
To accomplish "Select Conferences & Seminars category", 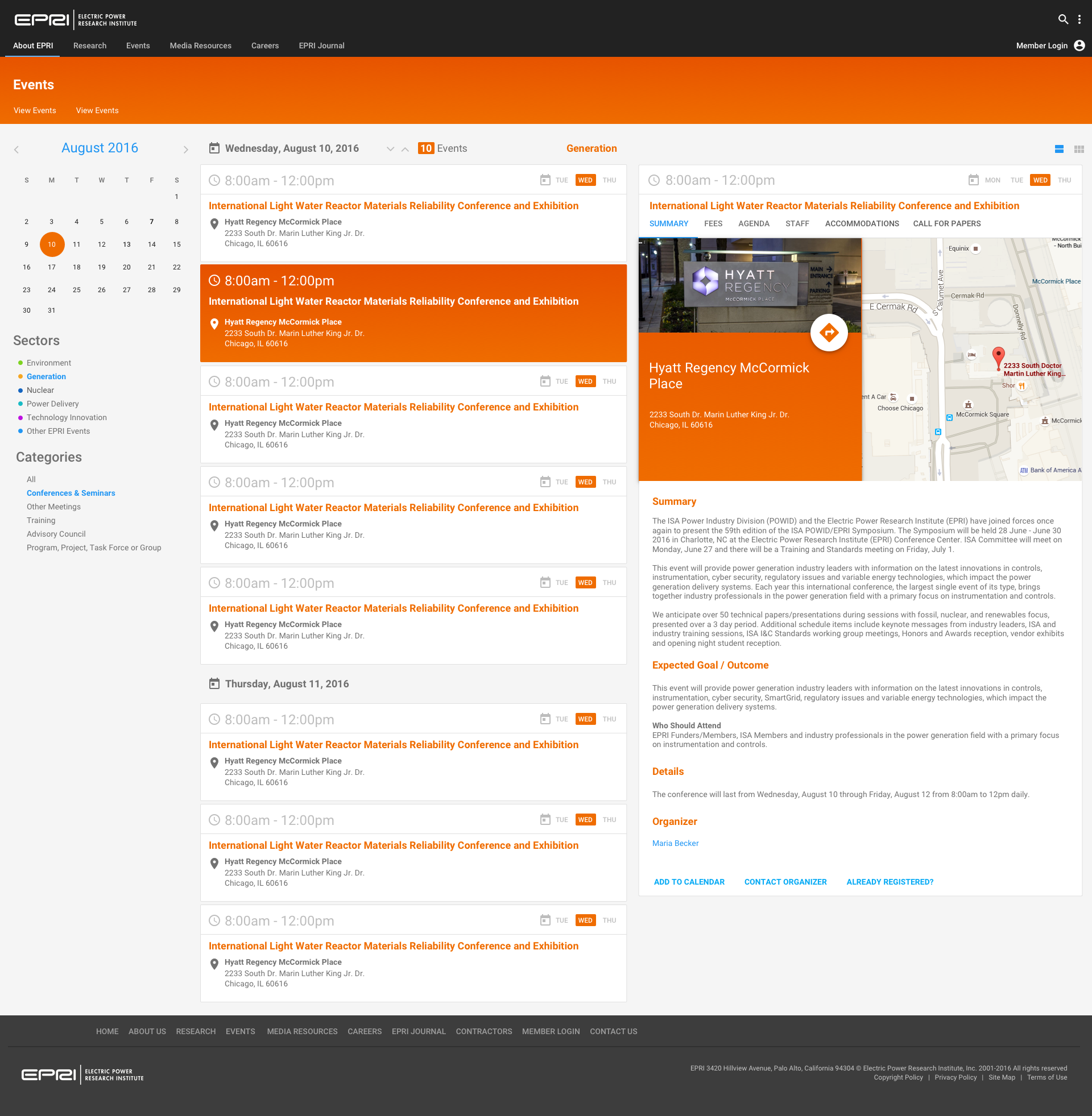I will [71, 493].
